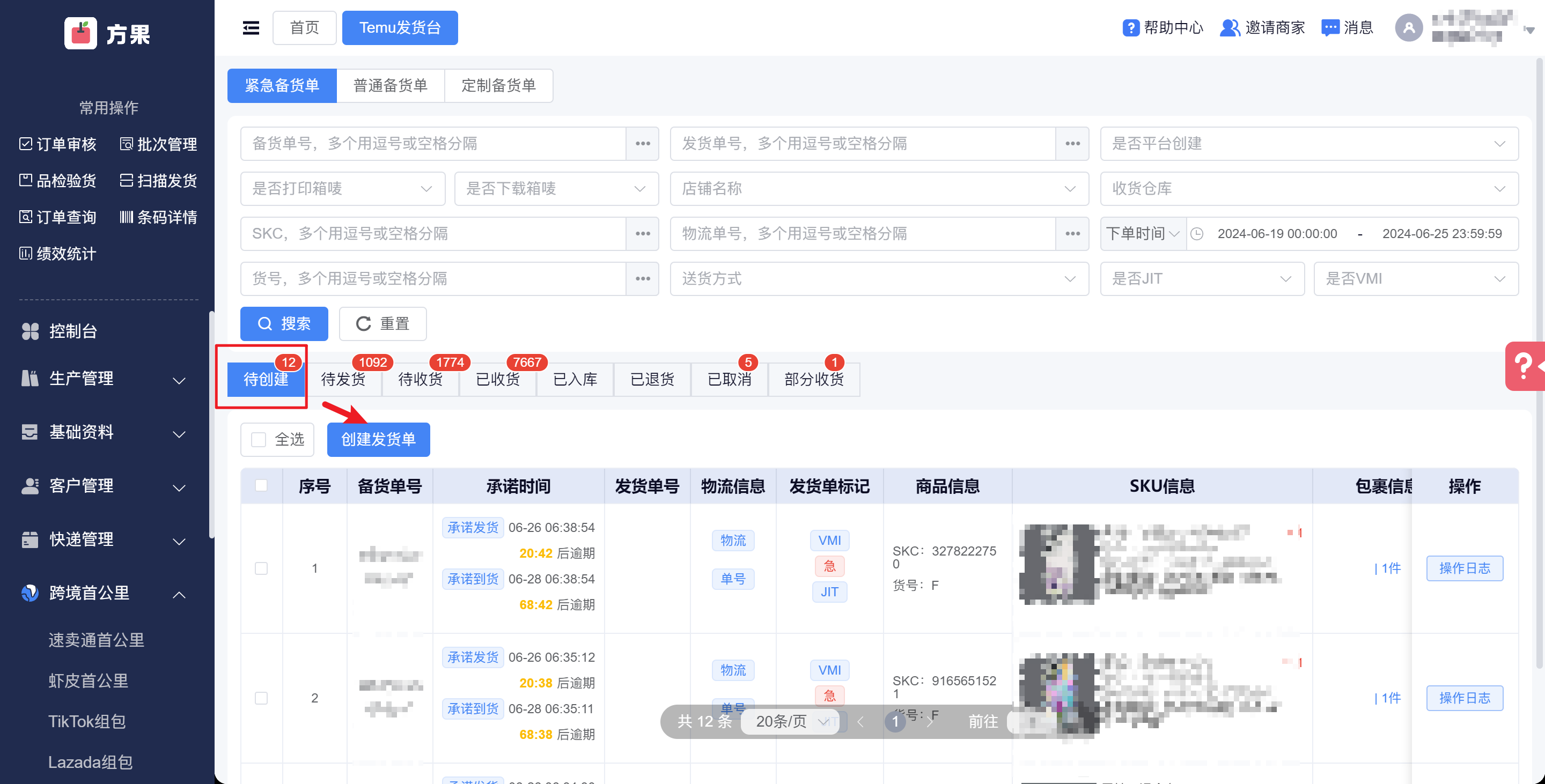Open the 店铺名称 dropdown
Screen dimensions: 1545x784
(x=879, y=188)
